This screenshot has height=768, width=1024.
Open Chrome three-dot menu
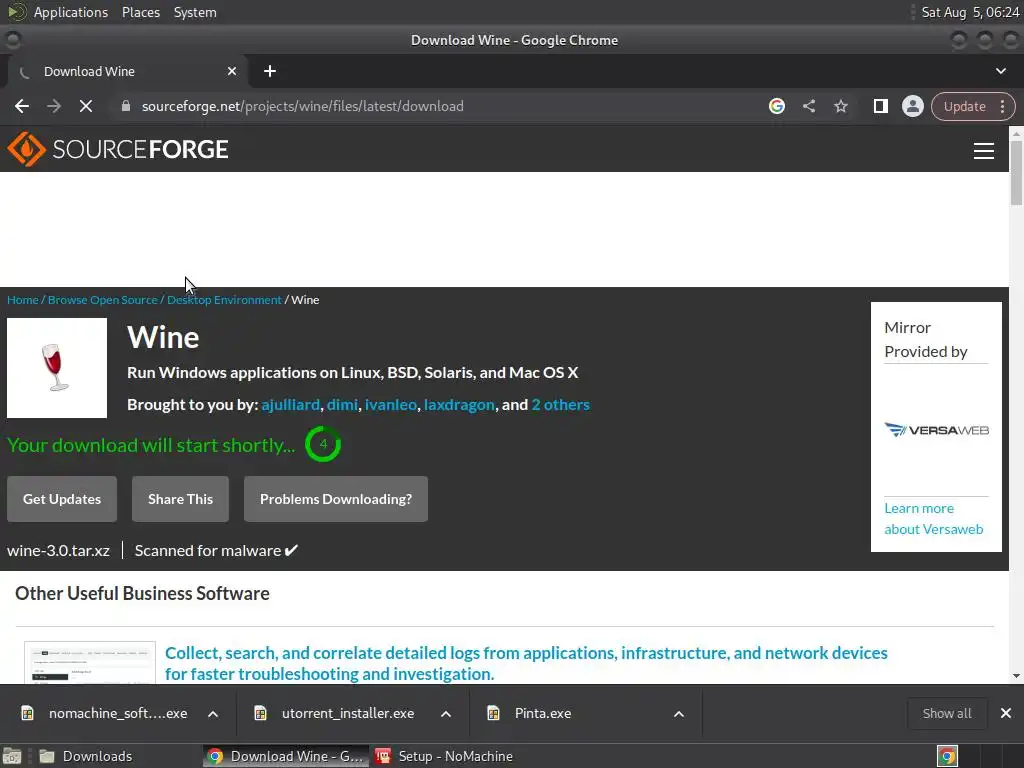(x=1002, y=106)
